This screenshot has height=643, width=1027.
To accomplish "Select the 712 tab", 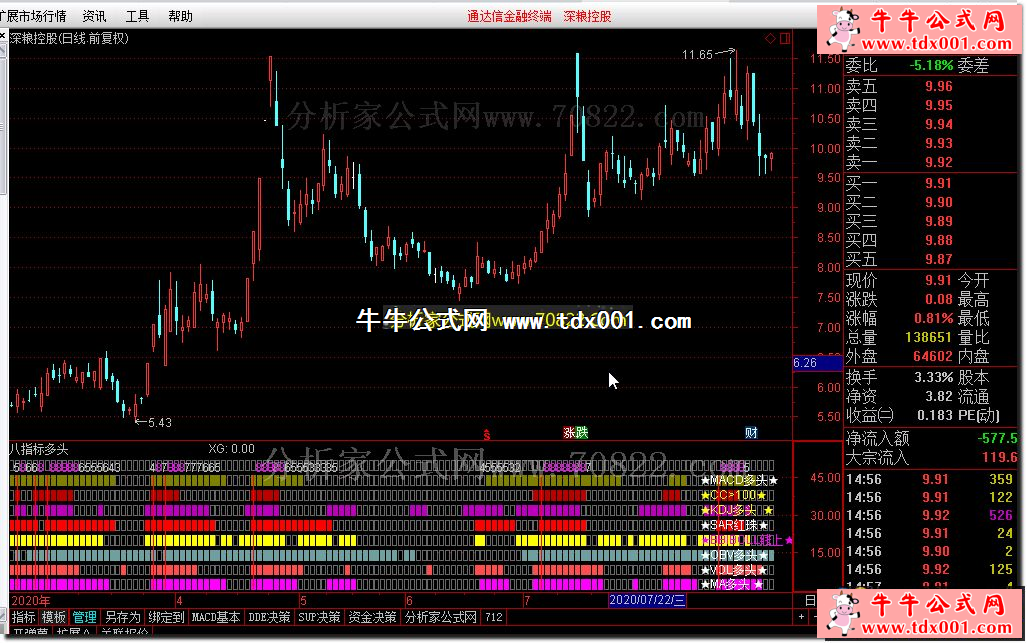I will 494,617.
